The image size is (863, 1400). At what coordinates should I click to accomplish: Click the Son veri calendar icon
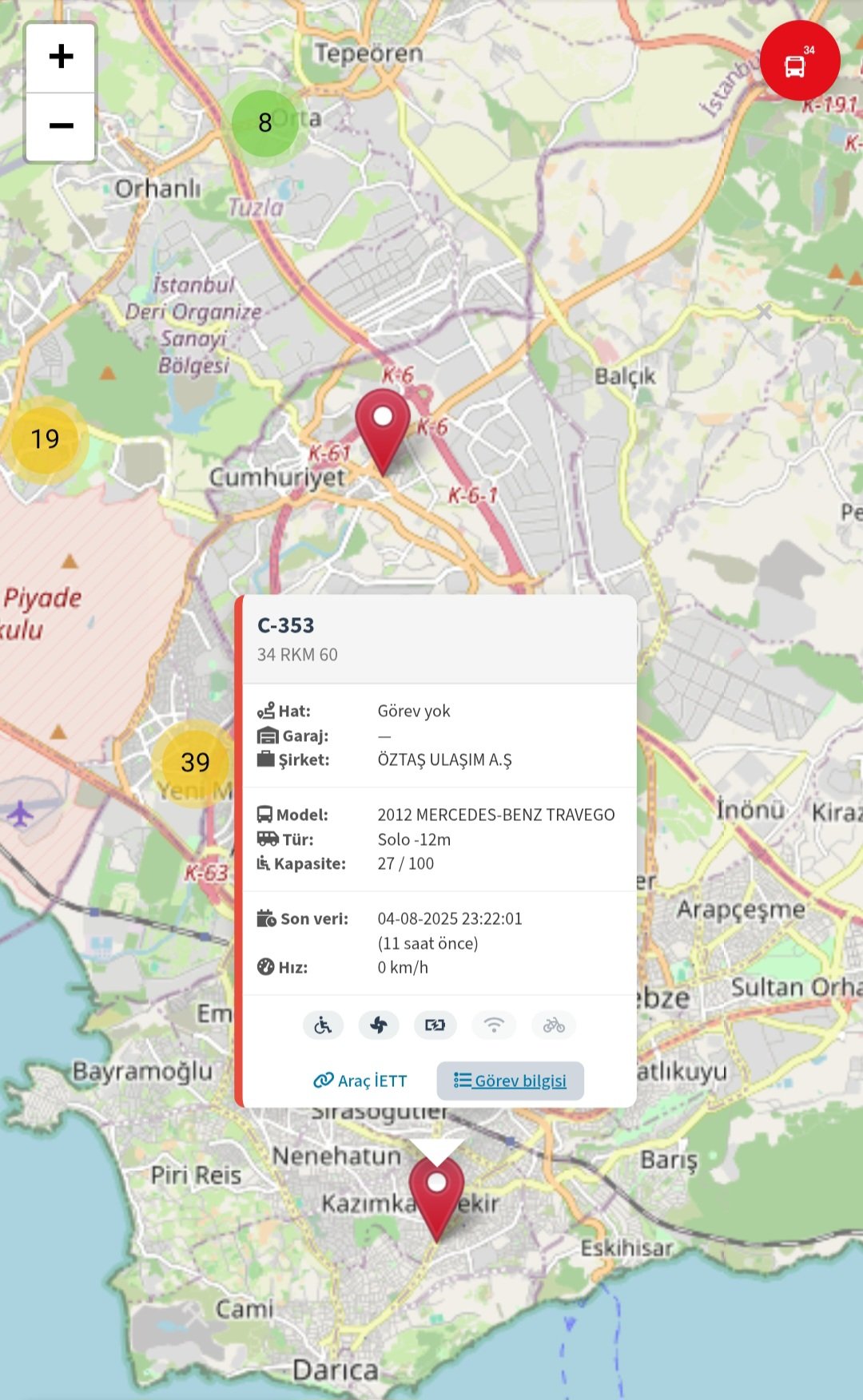tap(266, 918)
